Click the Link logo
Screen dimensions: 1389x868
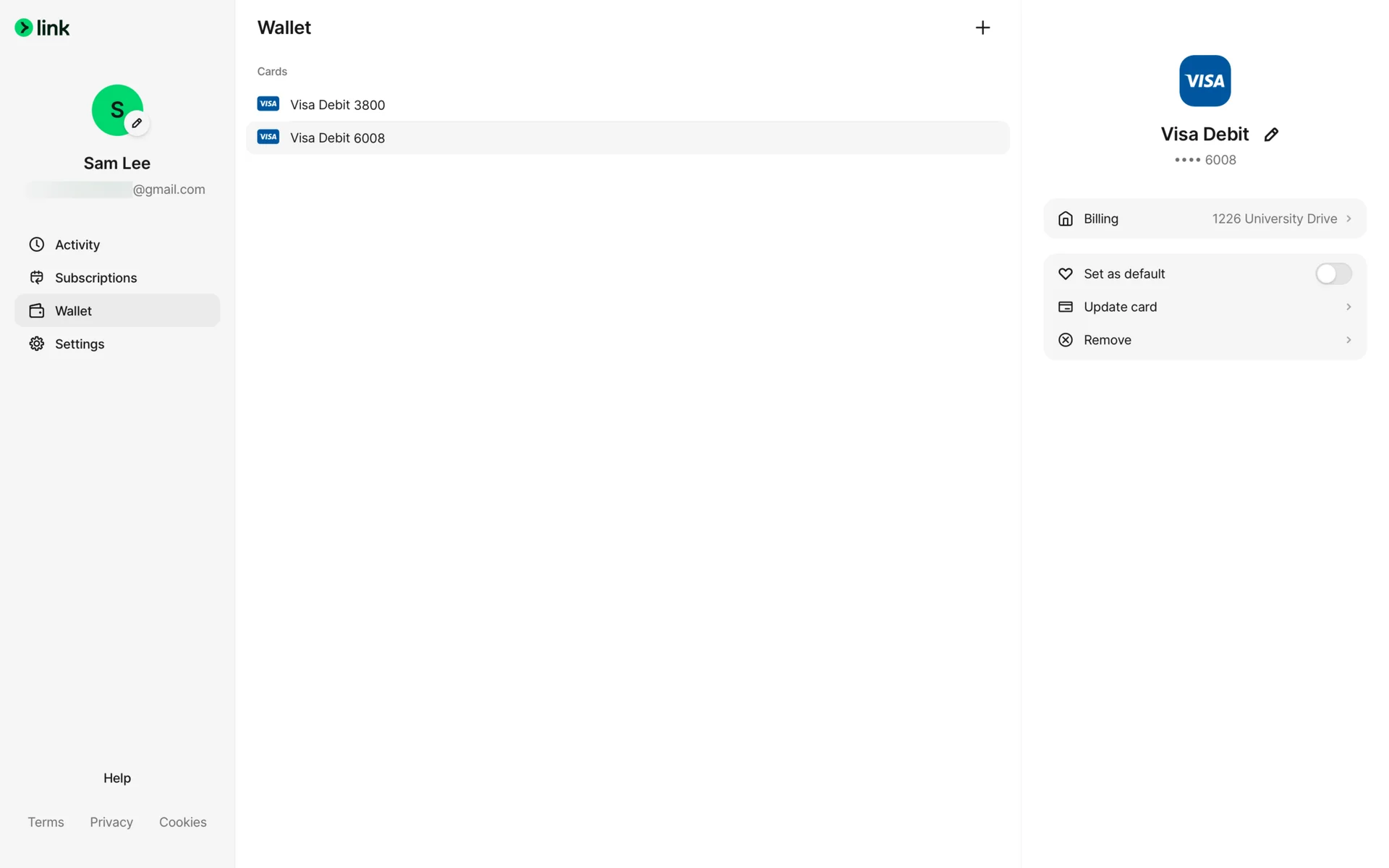click(x=42, y=28)
